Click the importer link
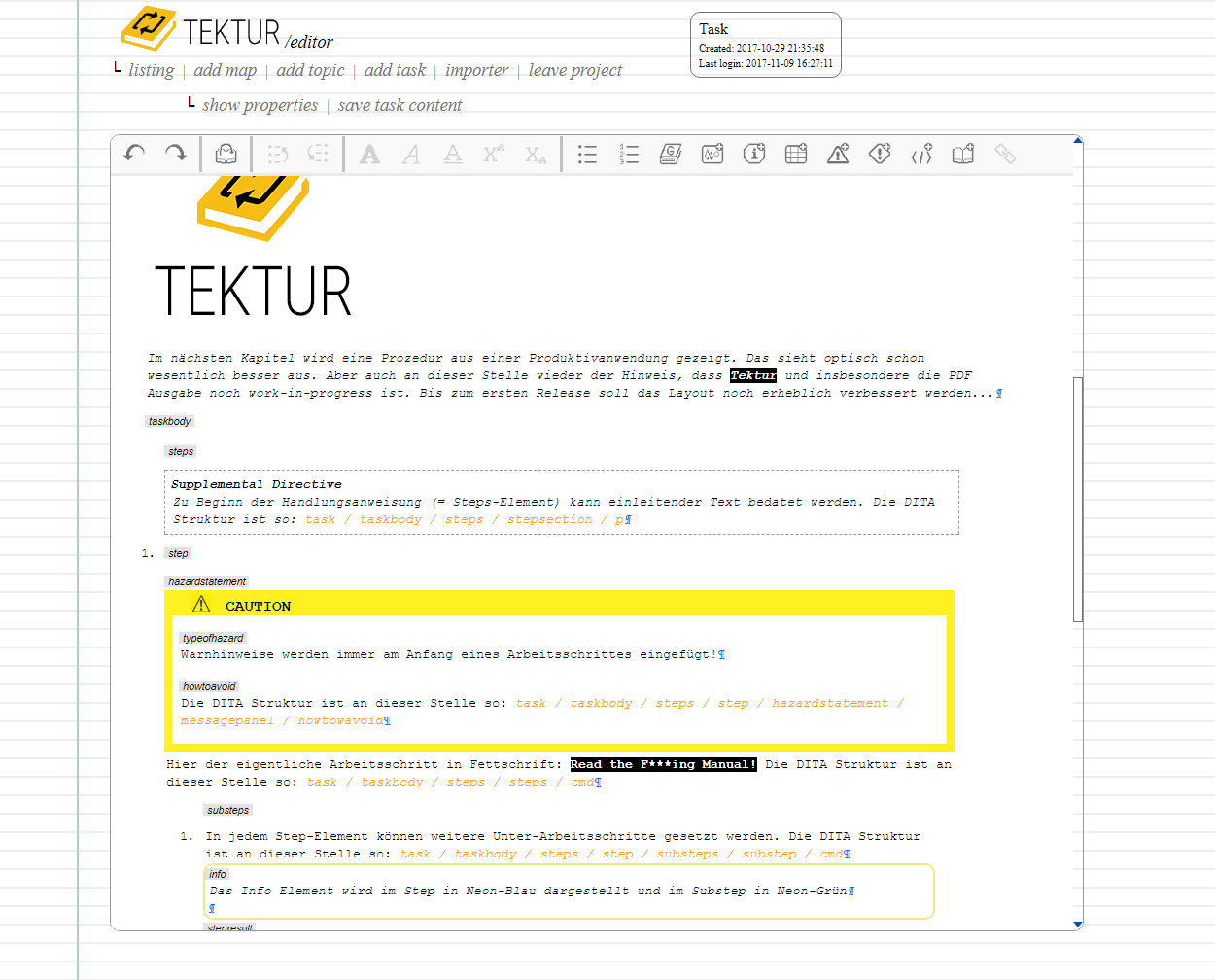Image resolution: width=1215 pixels, height=980 pixels. click(x=476, y=70)
